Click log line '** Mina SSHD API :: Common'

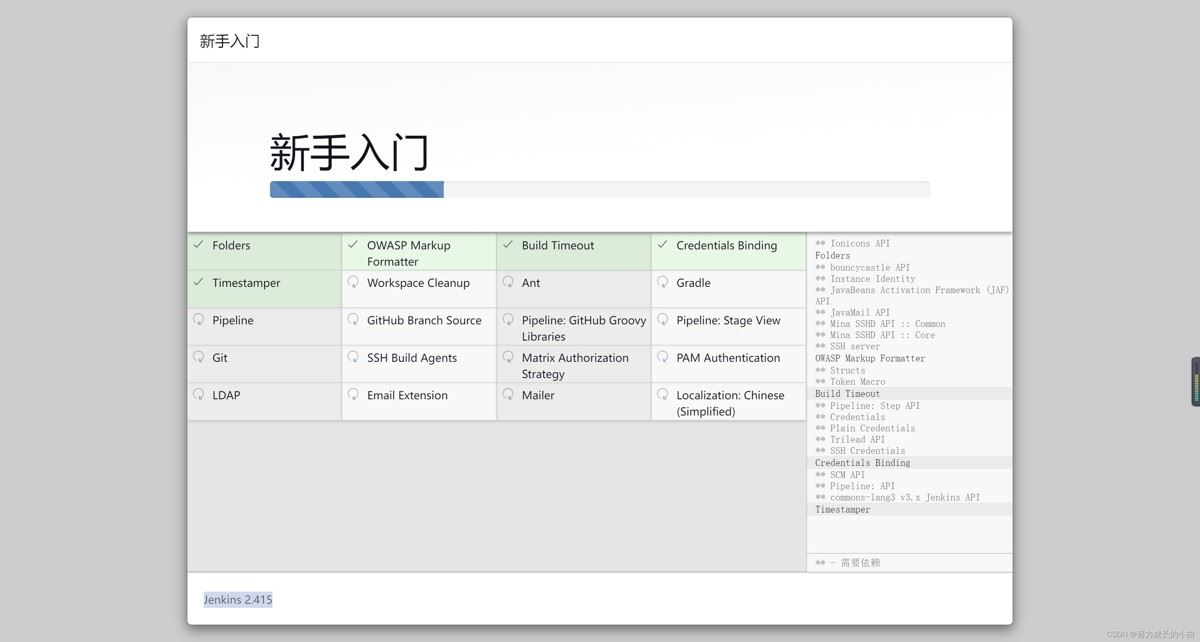click(x=880, y=323)
